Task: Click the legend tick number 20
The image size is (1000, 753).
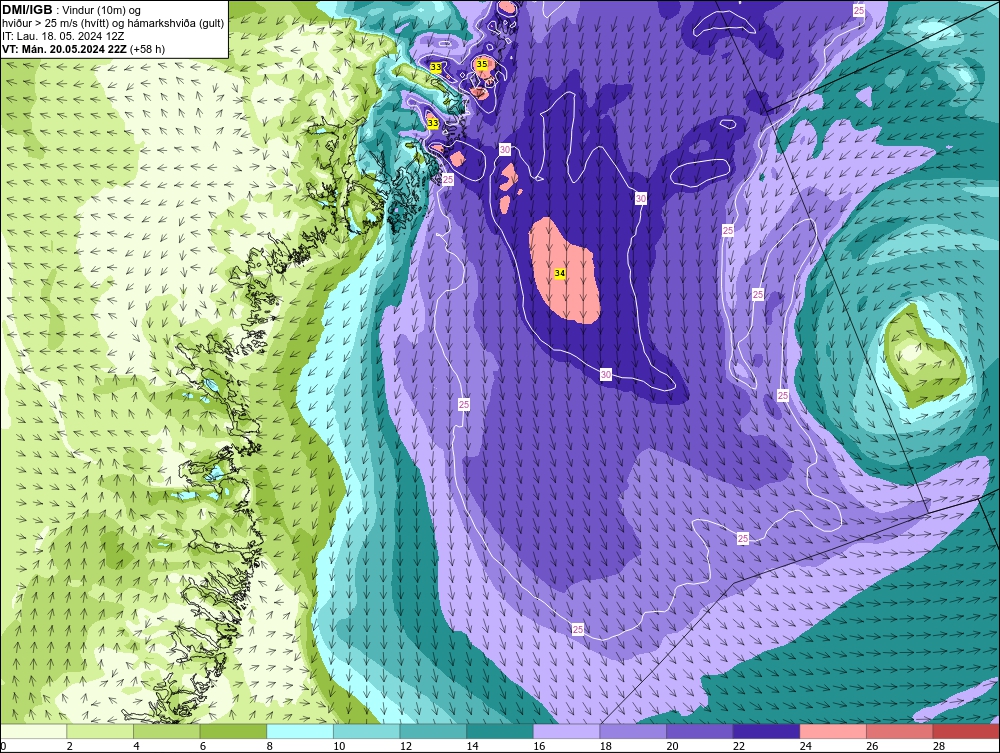Action: pyautogui.click(x=673, y=746)
